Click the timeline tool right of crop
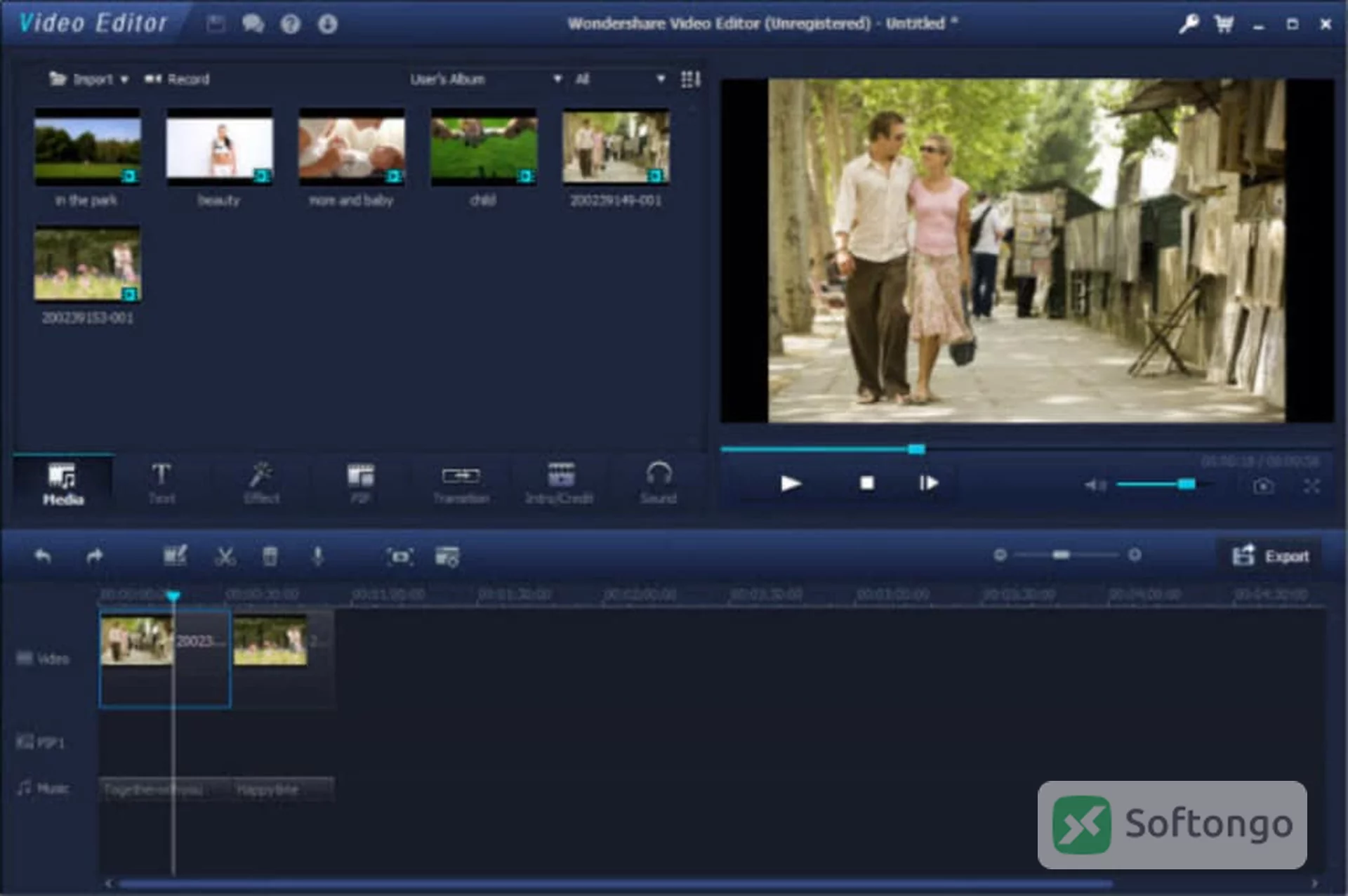This screenshot has height=896, width=1348. (447, 556)
